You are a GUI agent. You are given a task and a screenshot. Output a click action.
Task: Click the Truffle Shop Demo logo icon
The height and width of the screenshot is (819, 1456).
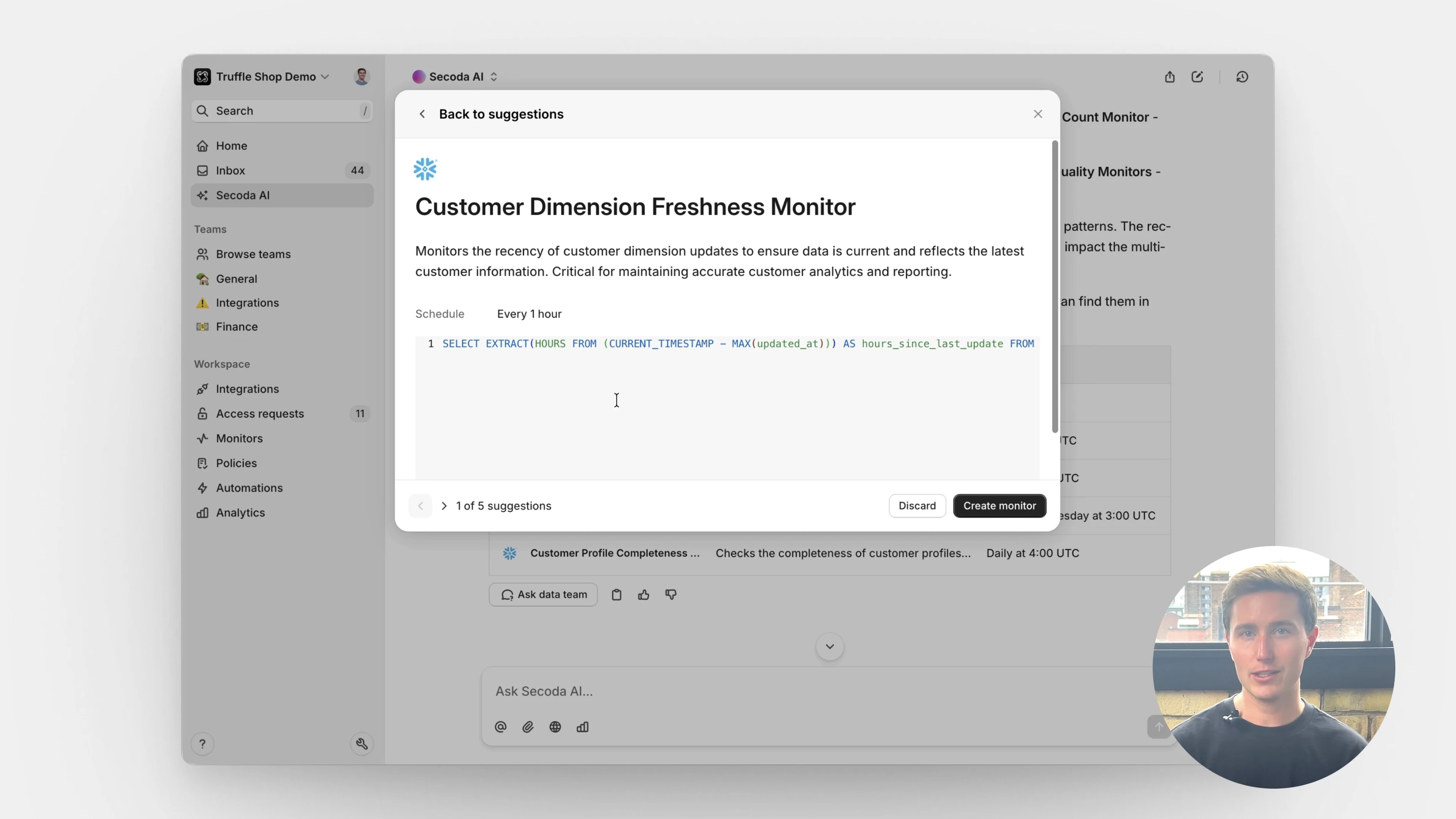click(x=202, y=76)
